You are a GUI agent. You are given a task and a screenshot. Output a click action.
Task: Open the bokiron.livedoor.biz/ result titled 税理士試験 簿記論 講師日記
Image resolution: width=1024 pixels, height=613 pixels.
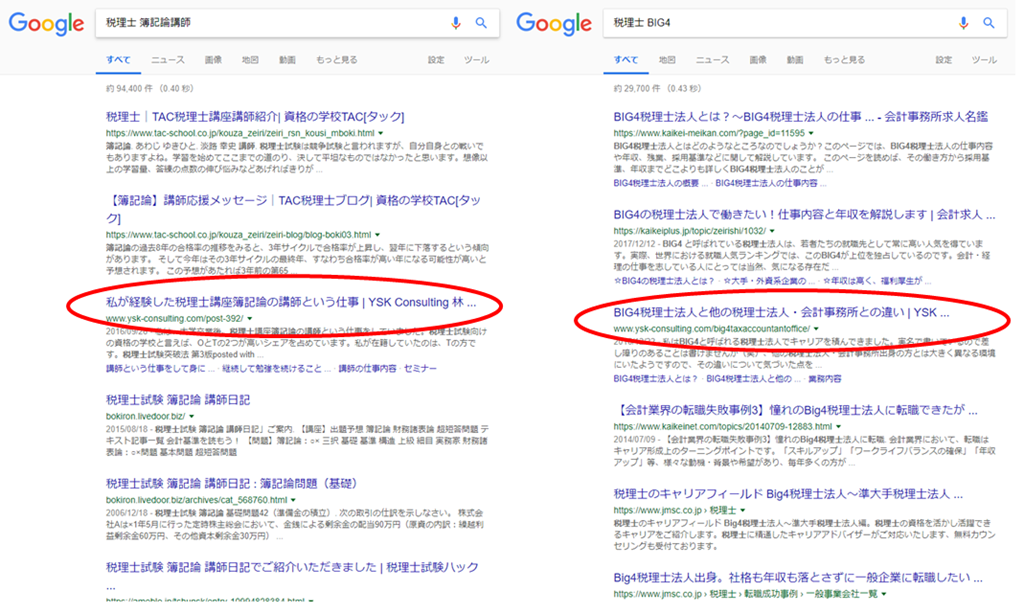click(178, 400)
